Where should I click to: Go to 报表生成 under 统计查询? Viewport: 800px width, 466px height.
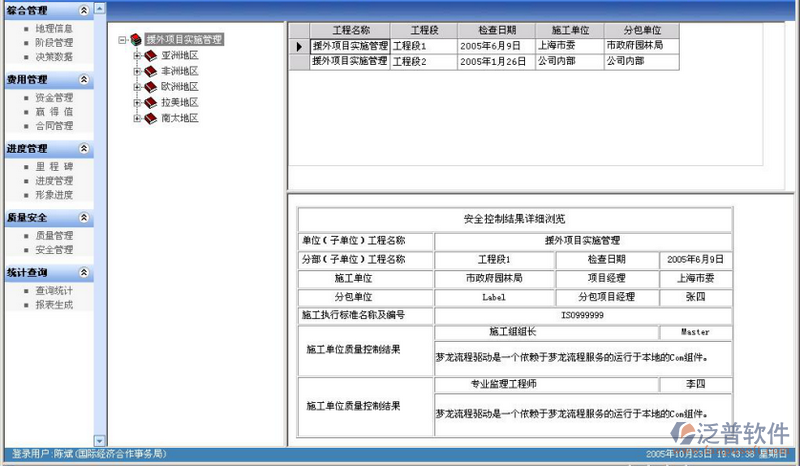click(x=54, y=305)
